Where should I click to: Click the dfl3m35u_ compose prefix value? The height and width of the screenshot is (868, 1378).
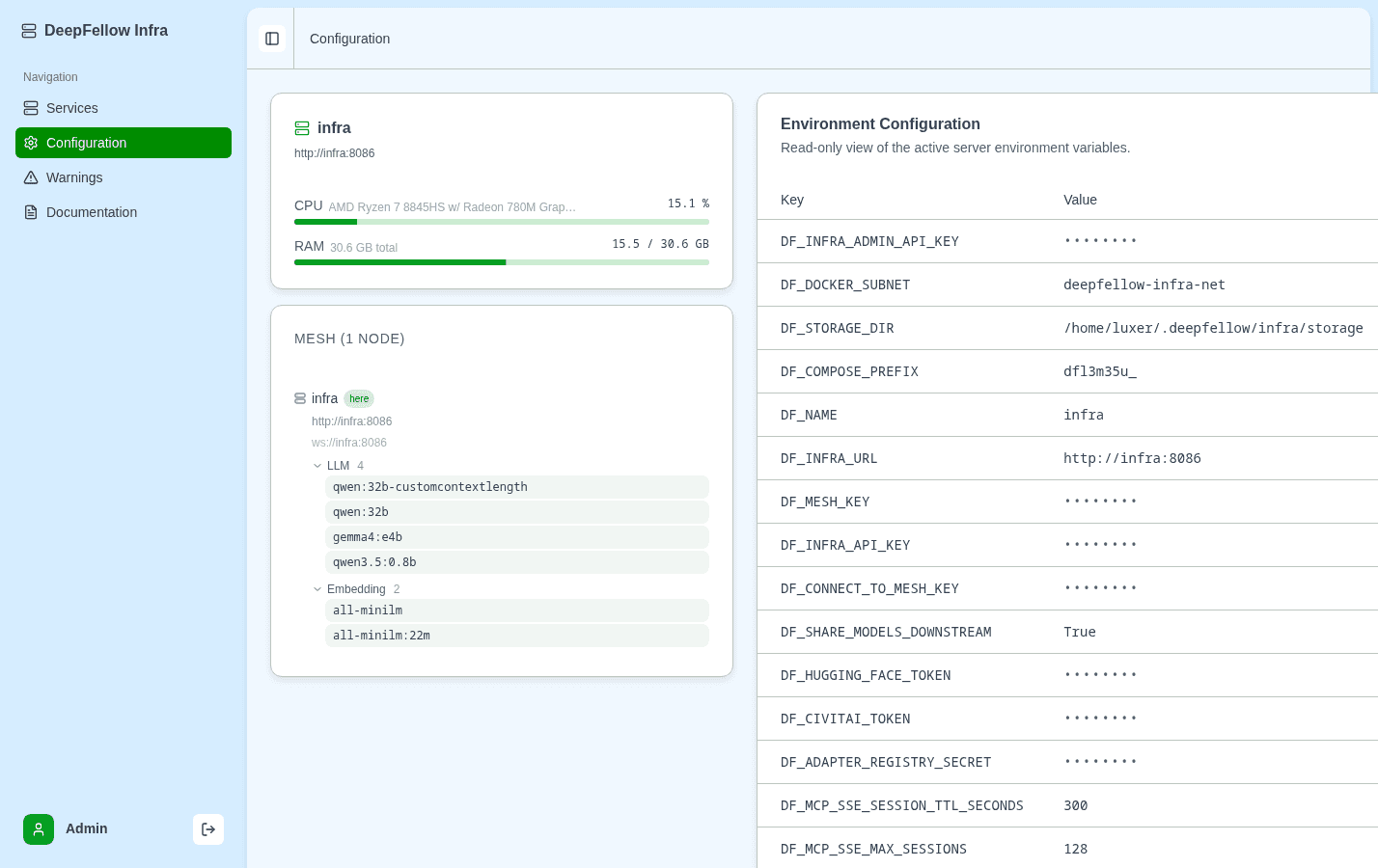1100,371
